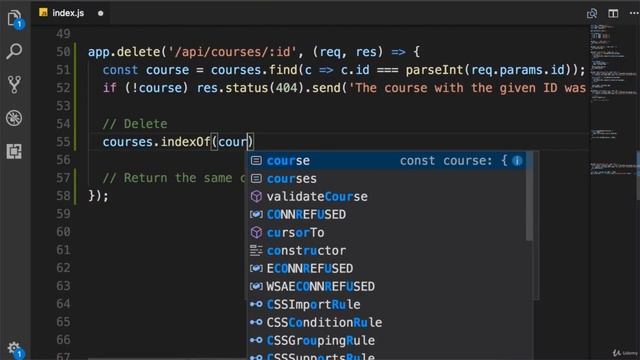Choose the 'CSSConditionRule' suggestion

pyautogui.click(x=387, y=322)
